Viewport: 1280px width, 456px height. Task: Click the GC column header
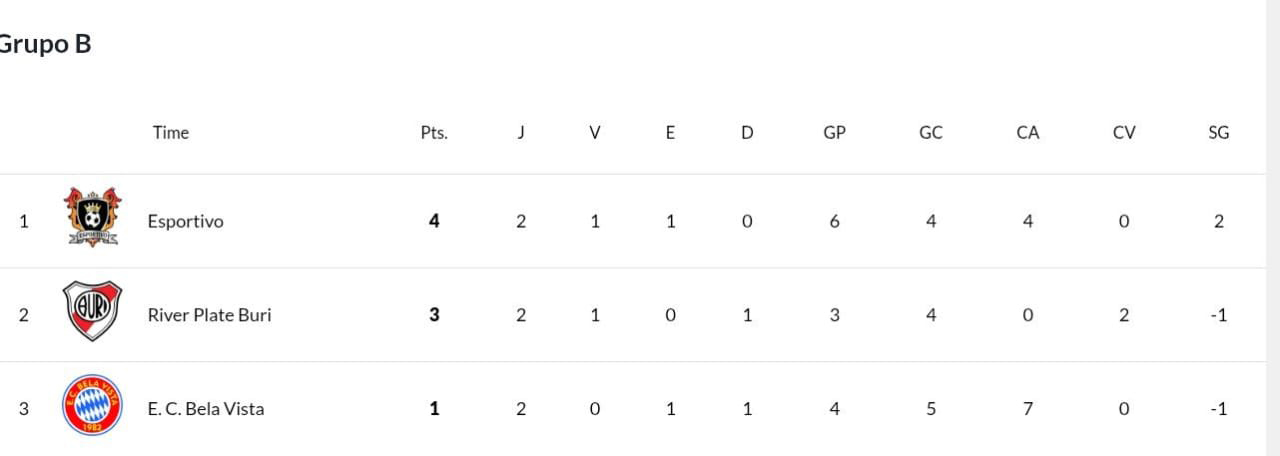[931, 132]
